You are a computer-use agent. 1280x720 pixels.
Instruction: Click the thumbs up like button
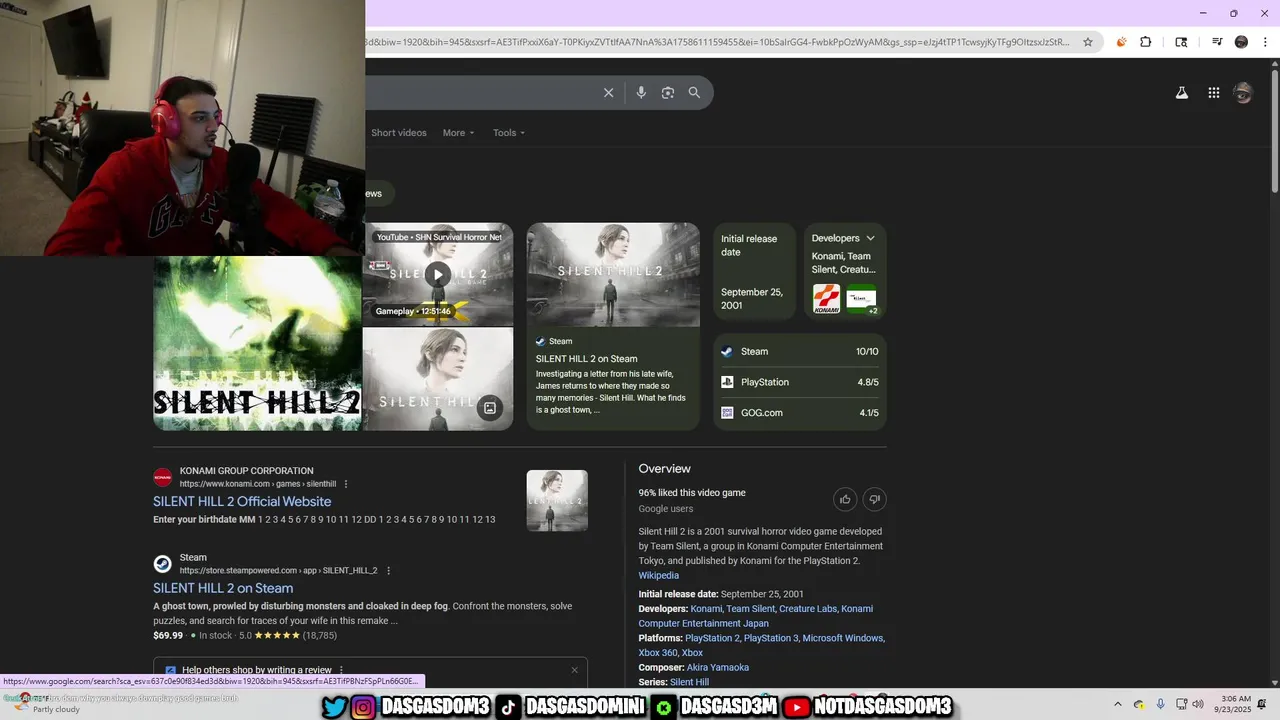[x=845, y=499]
